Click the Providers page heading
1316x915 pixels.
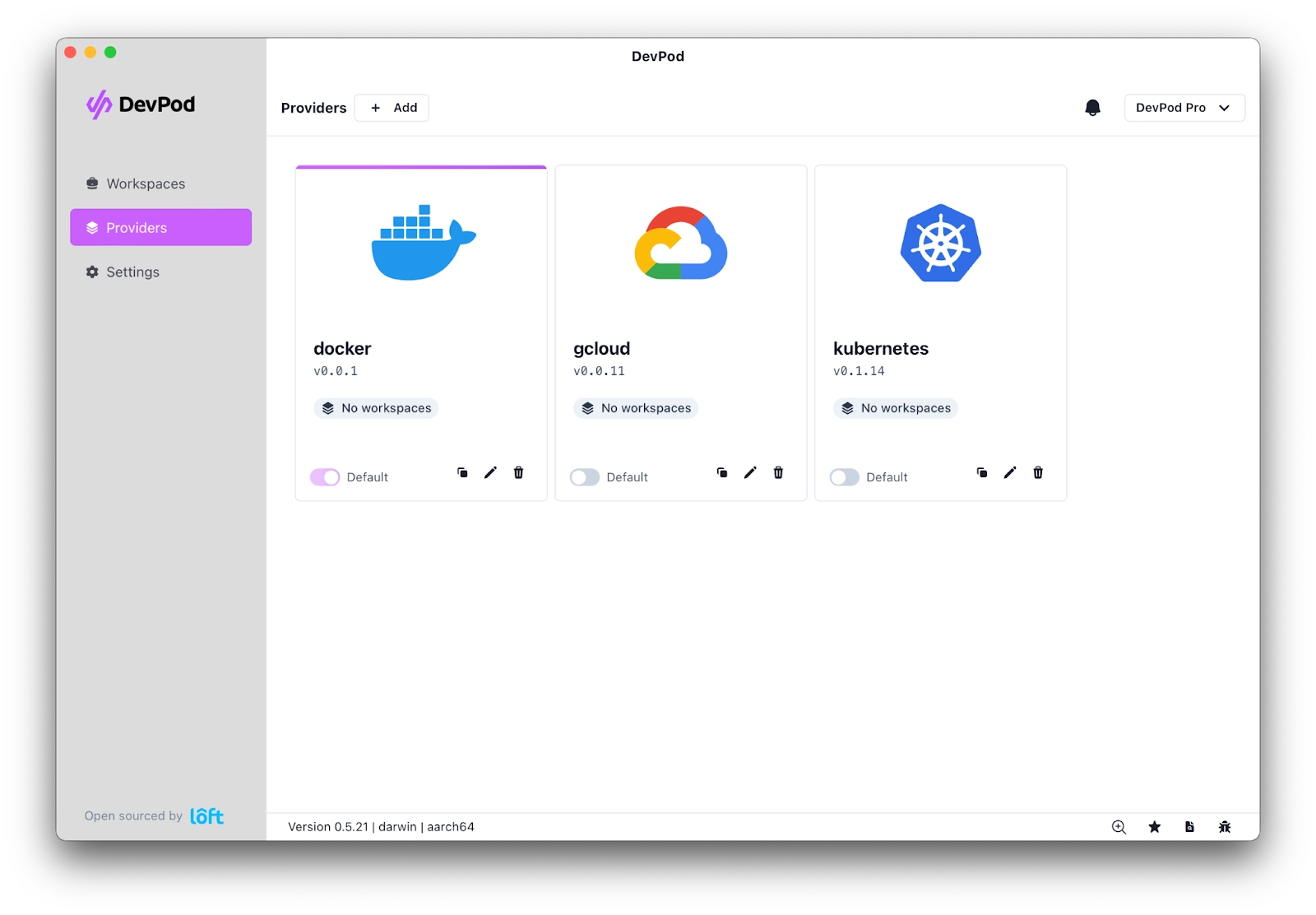[x=313, y=108]
